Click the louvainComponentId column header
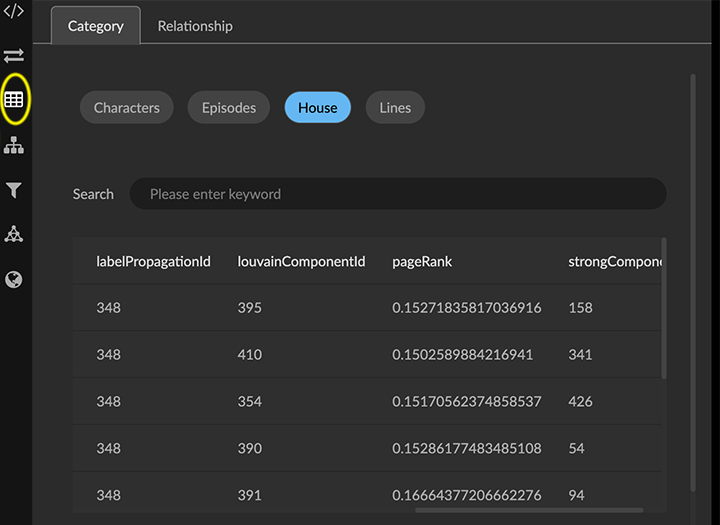Image resolution: width=720 pixels, height=525 pixels. (x=301, y=261)
